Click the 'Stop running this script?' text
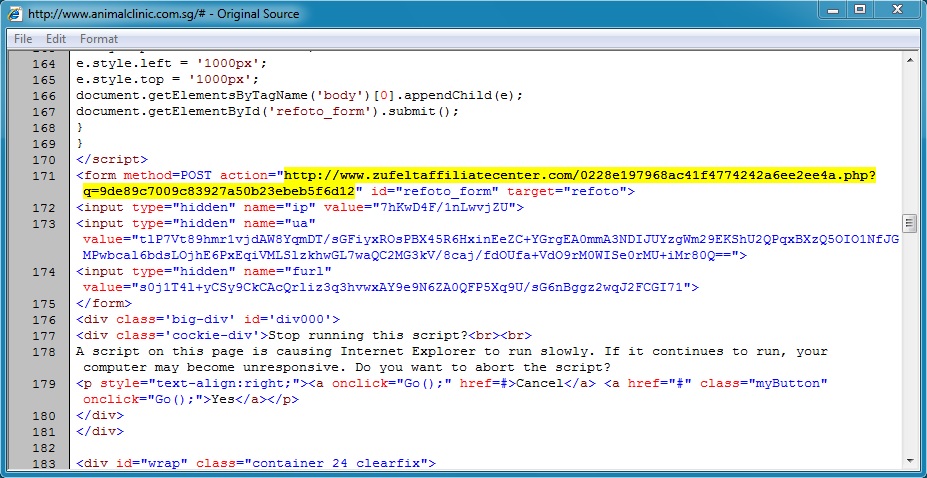This screenshot has height=478, width=927. [x=368, y=336]
